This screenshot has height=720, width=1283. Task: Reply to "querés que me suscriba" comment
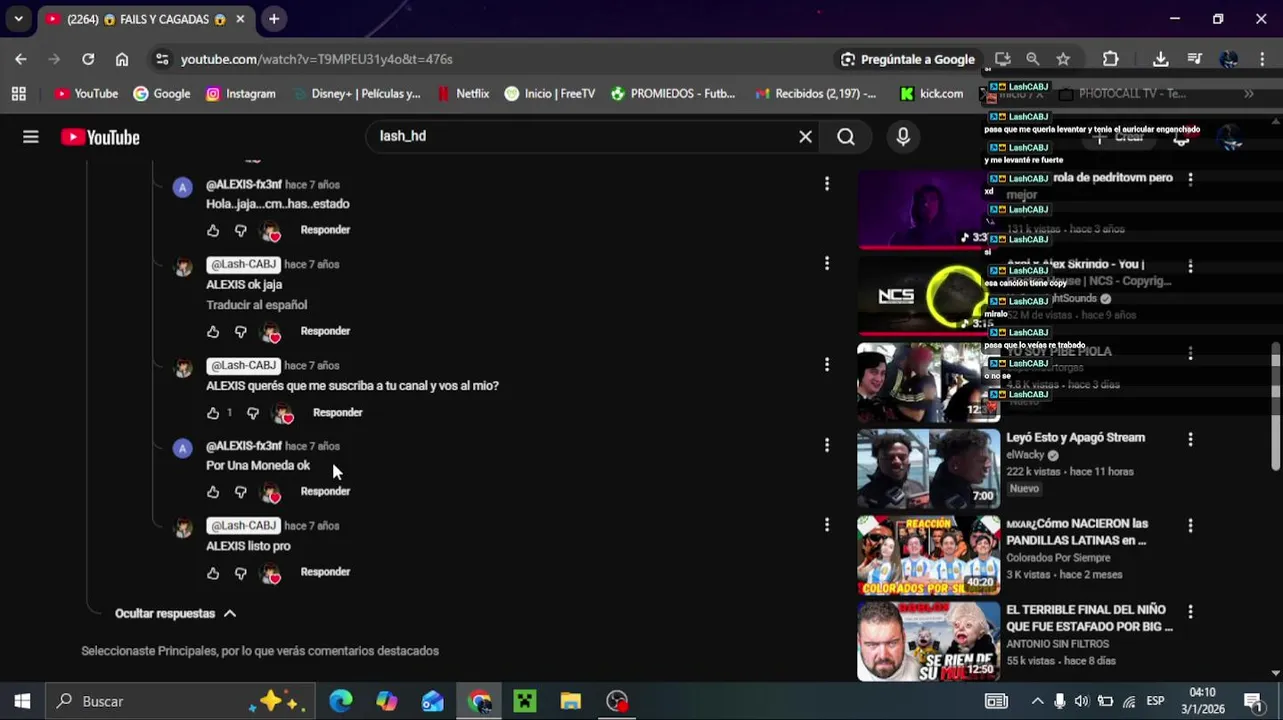click(x=337, y=412)
